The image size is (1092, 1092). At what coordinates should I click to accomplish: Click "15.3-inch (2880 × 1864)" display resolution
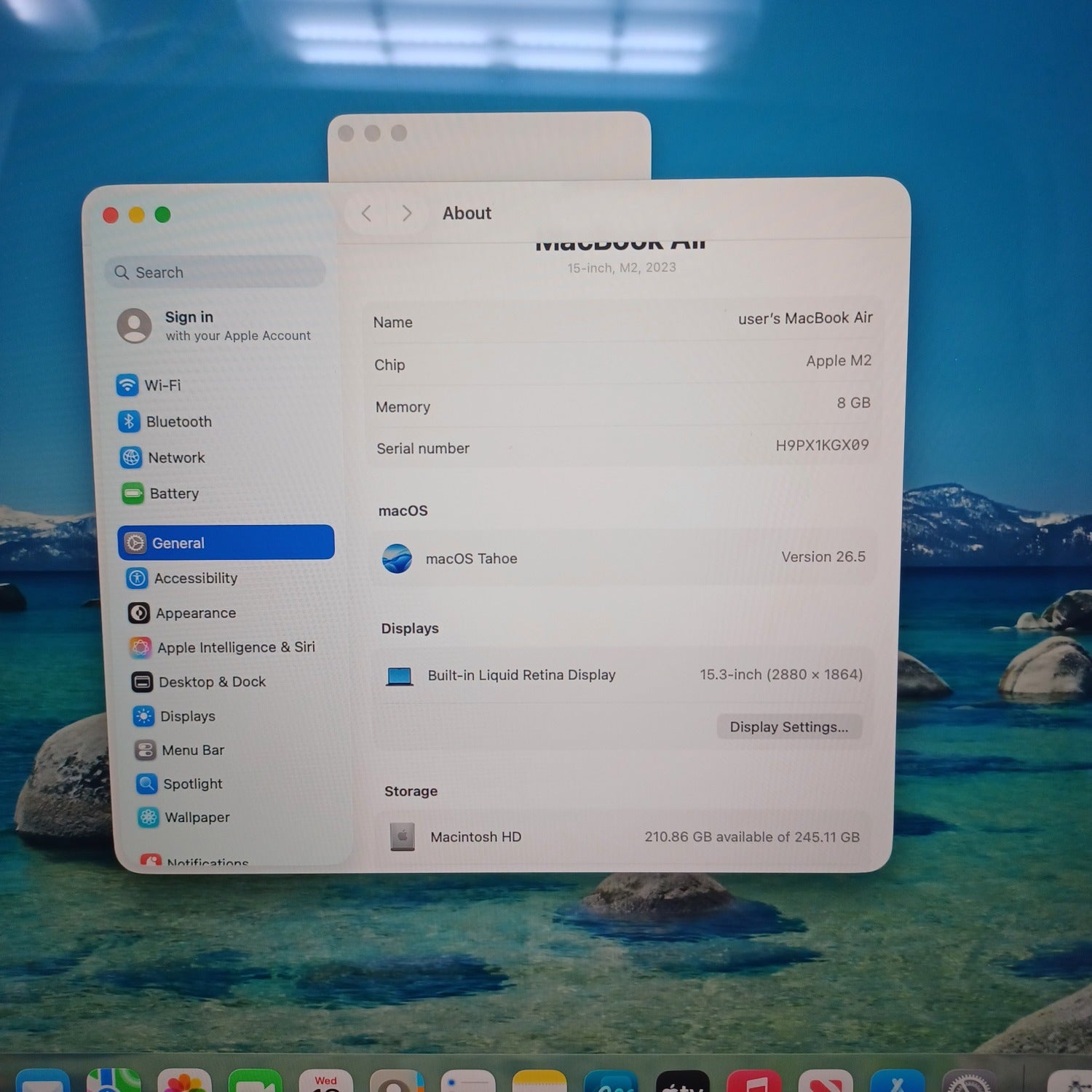point(781,674)
